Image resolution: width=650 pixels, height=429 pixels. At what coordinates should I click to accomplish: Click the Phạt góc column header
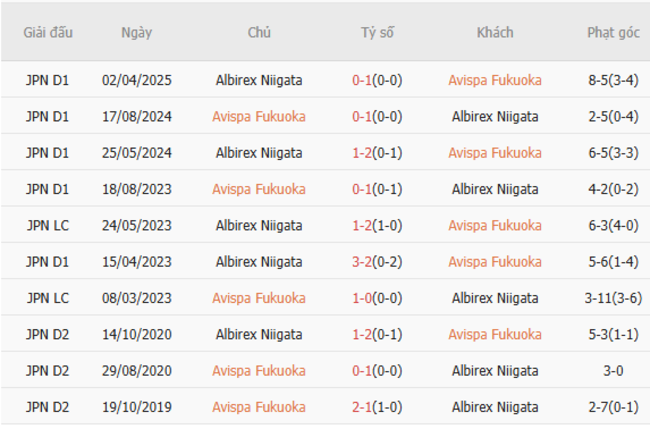coord(613,33)
